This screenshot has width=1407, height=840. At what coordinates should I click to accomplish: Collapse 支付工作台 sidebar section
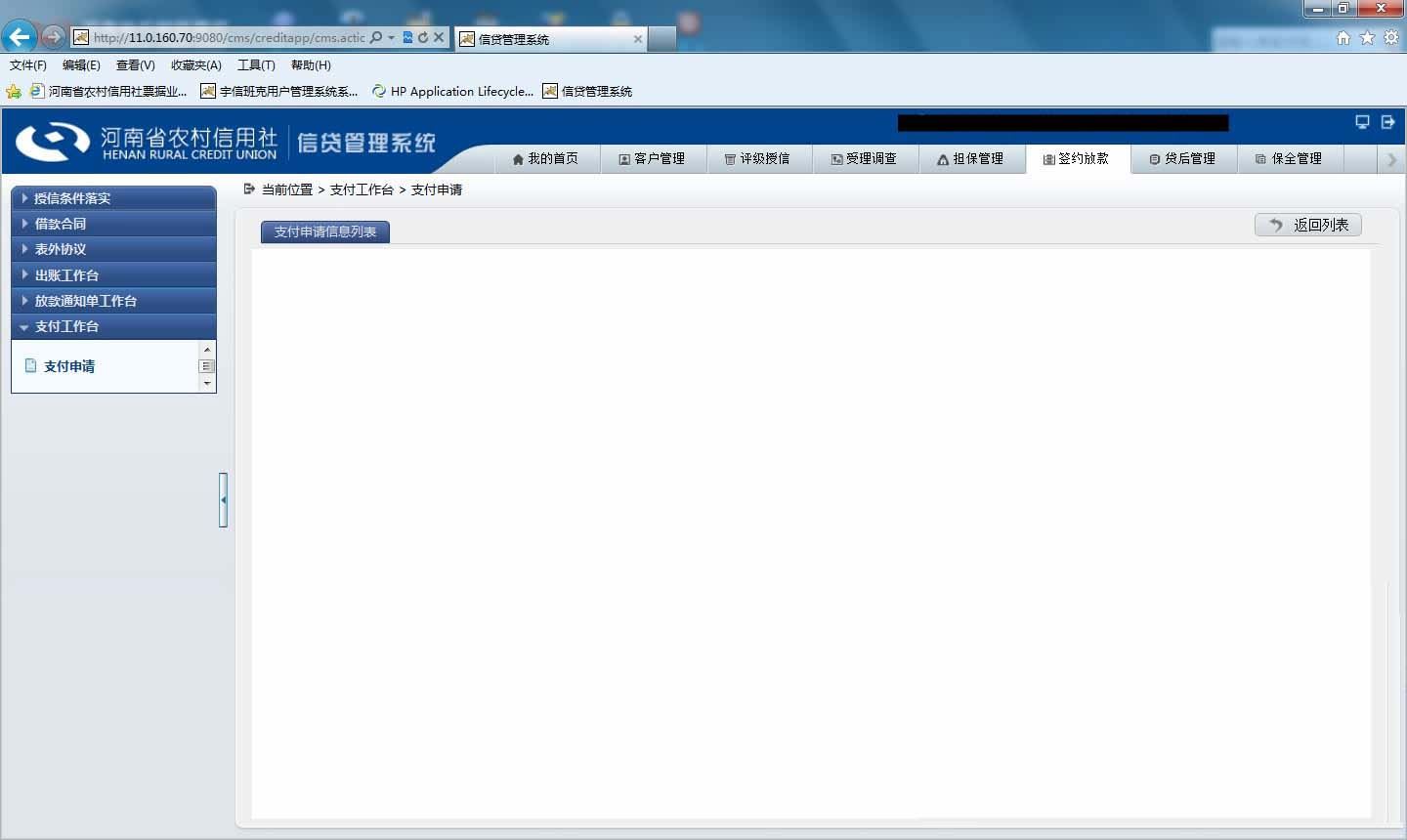click(x=113, y=326)
